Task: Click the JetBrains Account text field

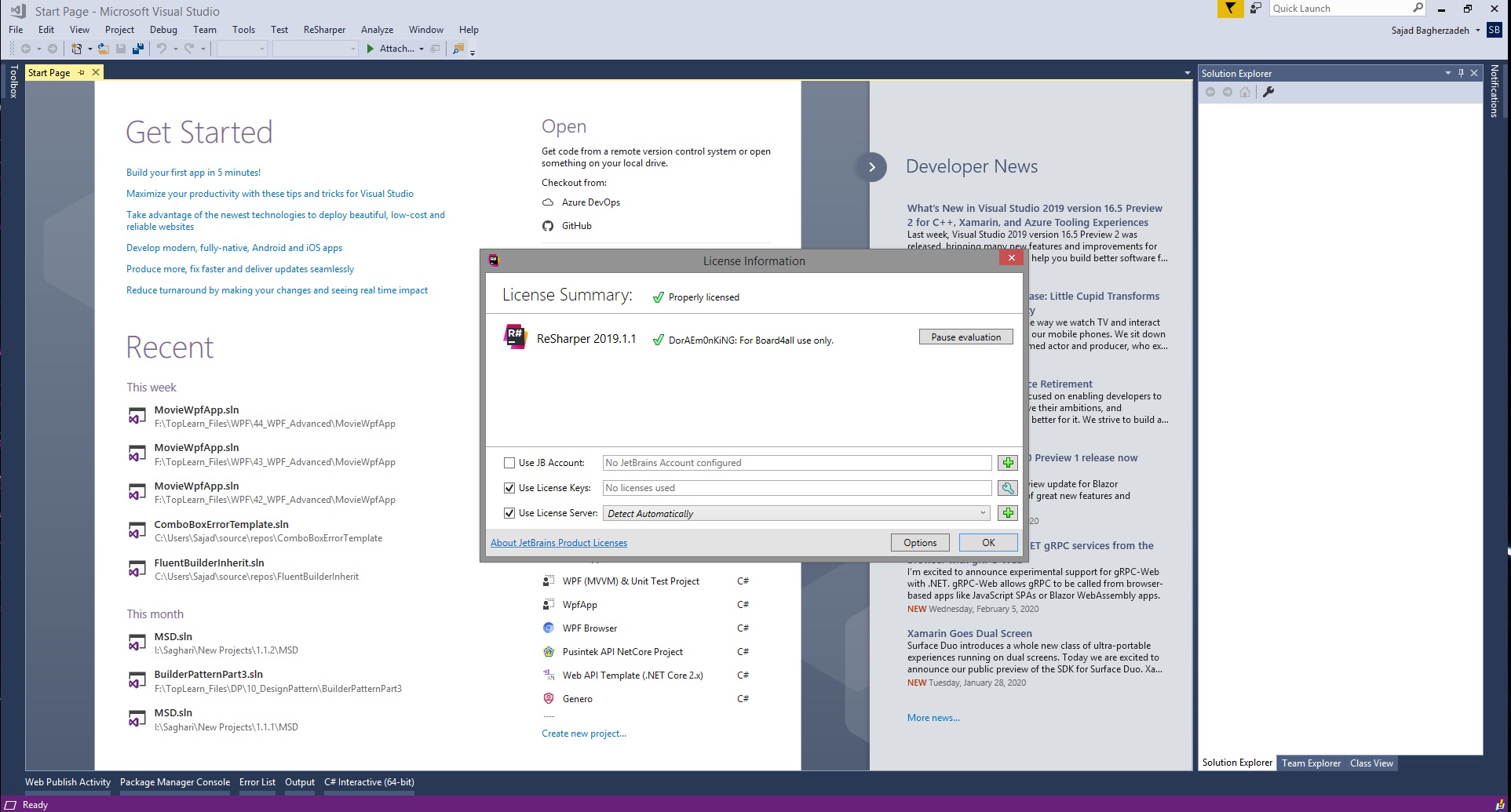Action: coord(797,463)
